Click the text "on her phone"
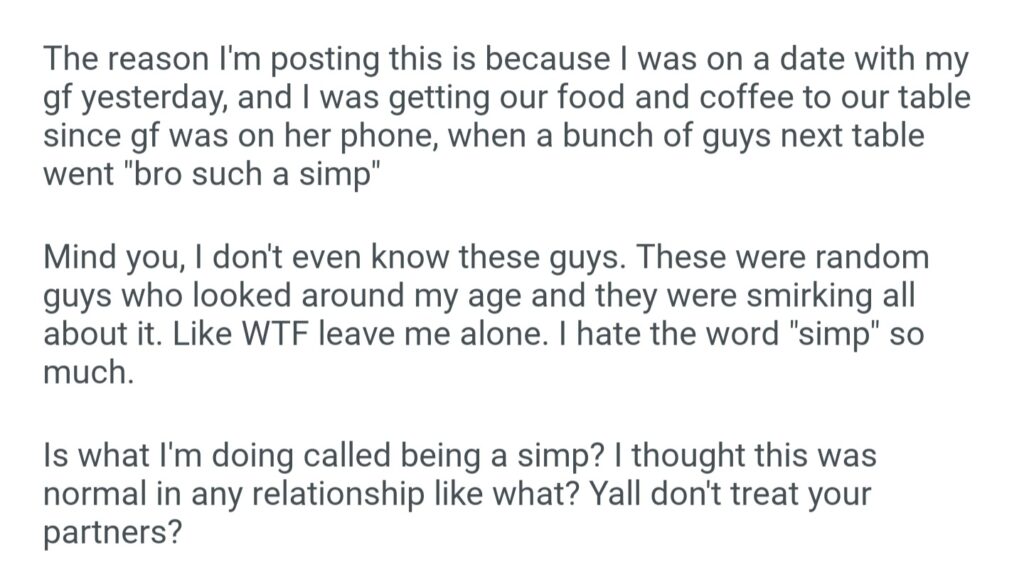Screen dimensions: 1024x572 353,136
